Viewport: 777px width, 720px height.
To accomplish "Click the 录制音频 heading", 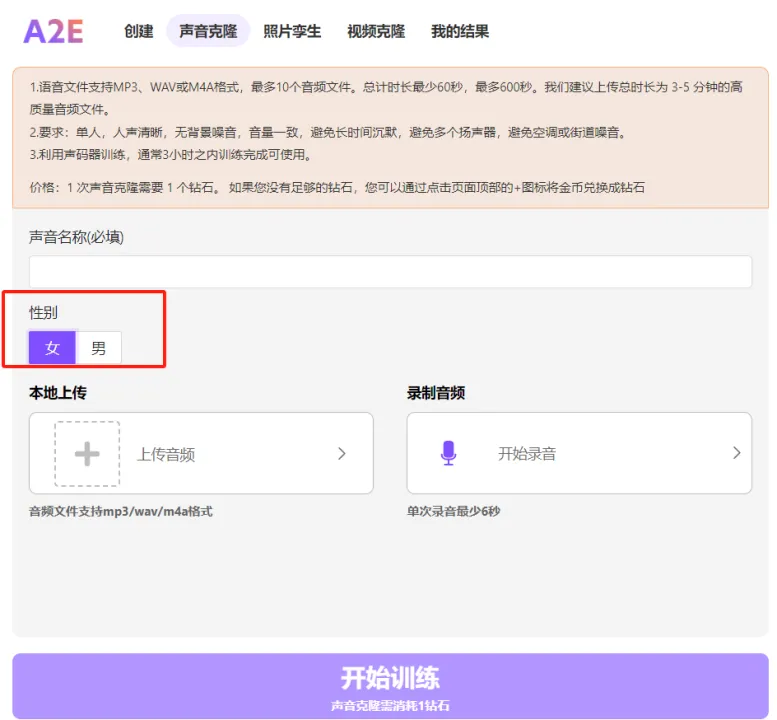I will point(436,392).
